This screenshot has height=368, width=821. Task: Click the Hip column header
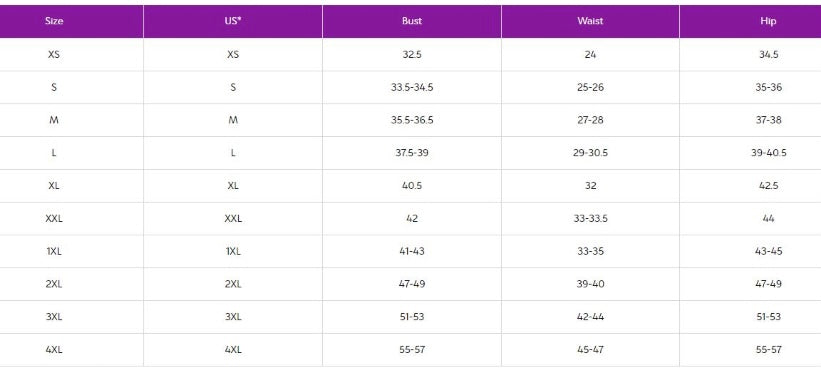pyautogui.click(x=768, y=21)
